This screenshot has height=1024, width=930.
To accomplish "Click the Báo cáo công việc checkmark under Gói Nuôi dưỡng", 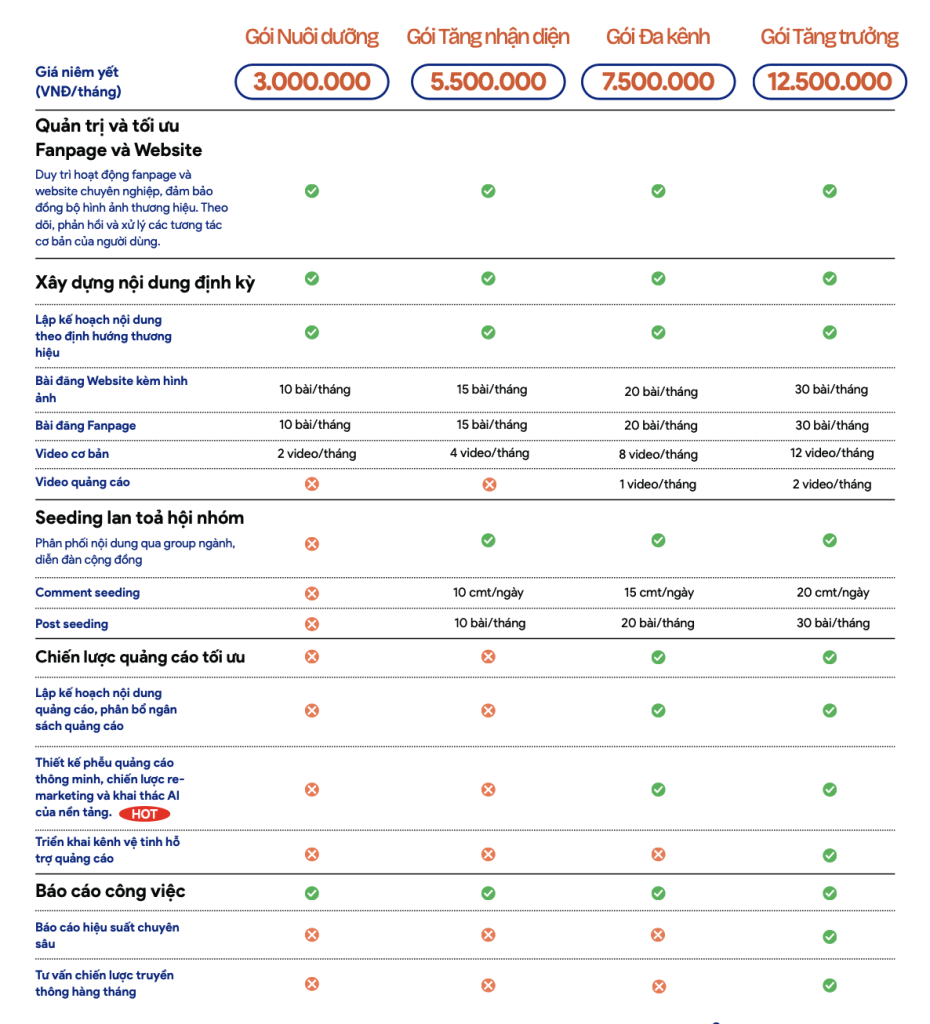I will (312, 892).
